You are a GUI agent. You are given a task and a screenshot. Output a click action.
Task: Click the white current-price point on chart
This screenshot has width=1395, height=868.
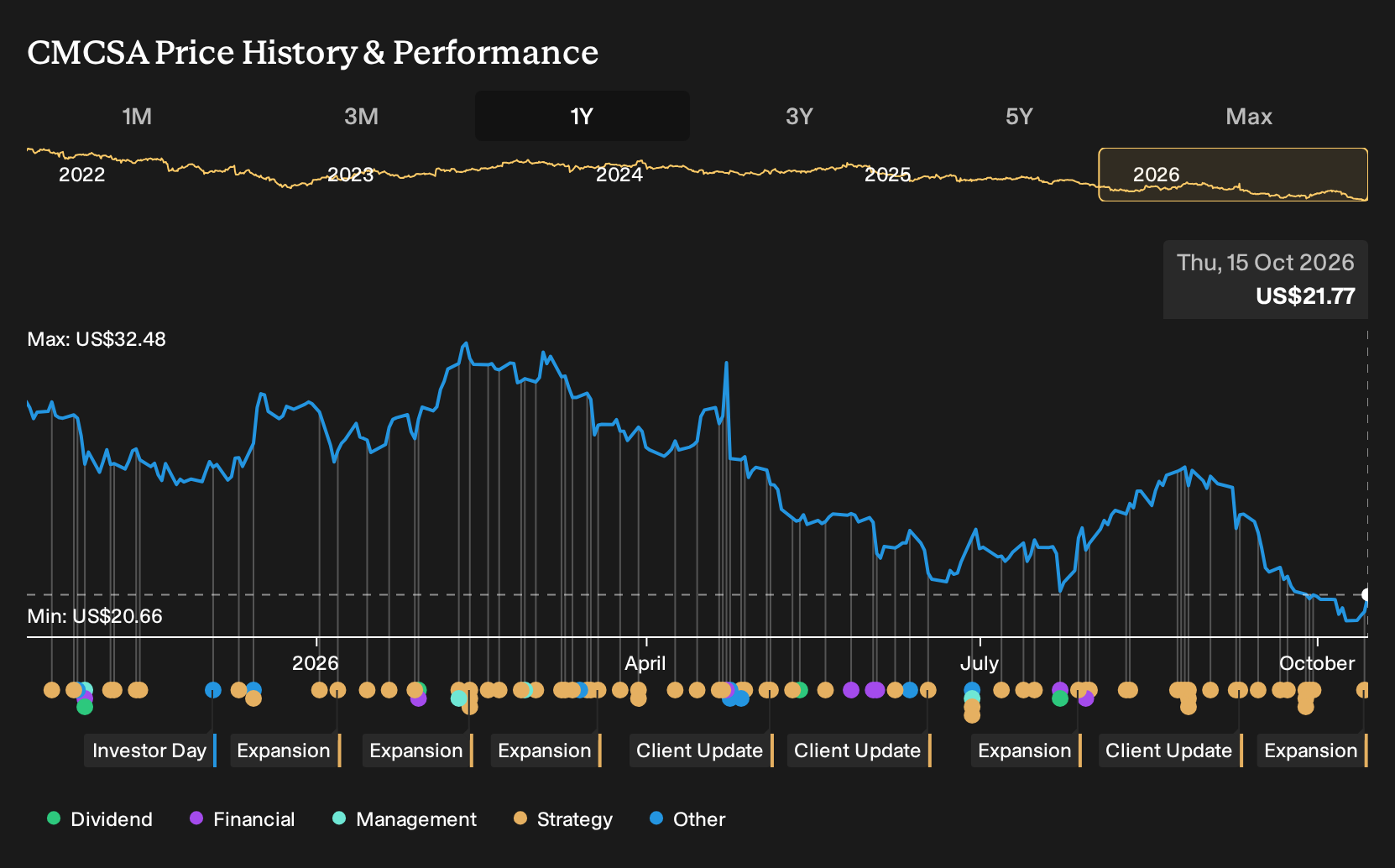tap(1366, 594)
